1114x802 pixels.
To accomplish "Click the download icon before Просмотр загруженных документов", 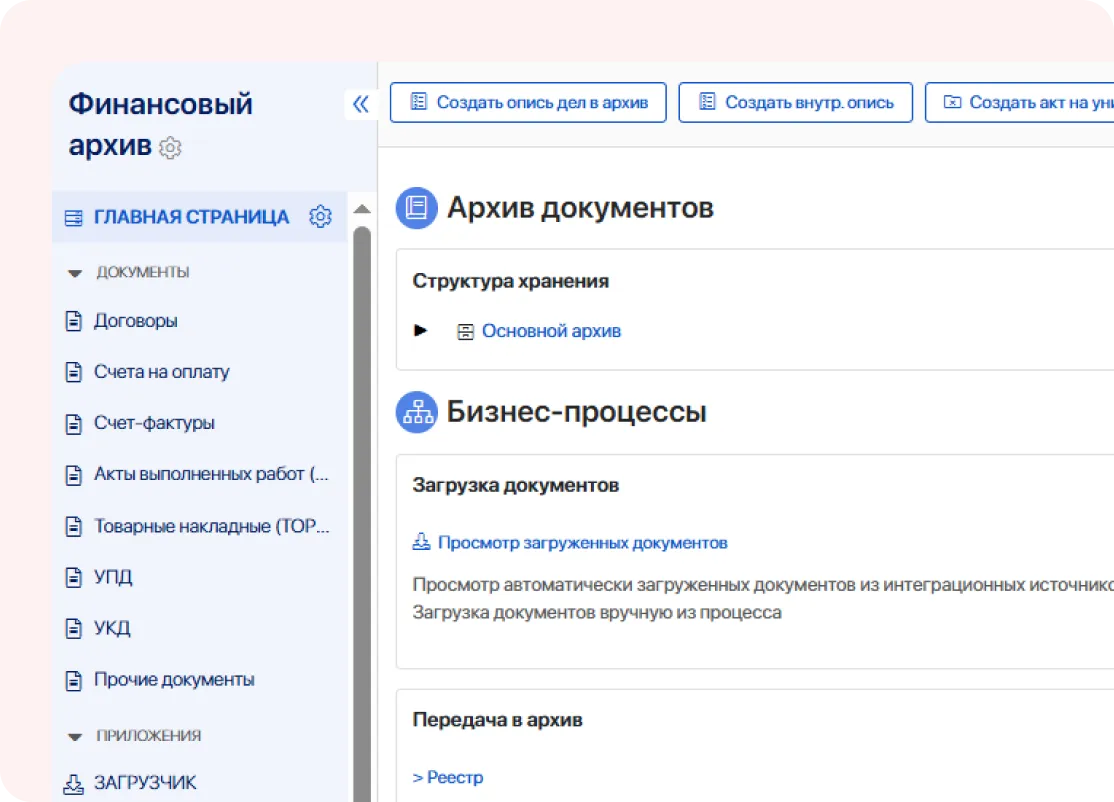I will [423, 542].
